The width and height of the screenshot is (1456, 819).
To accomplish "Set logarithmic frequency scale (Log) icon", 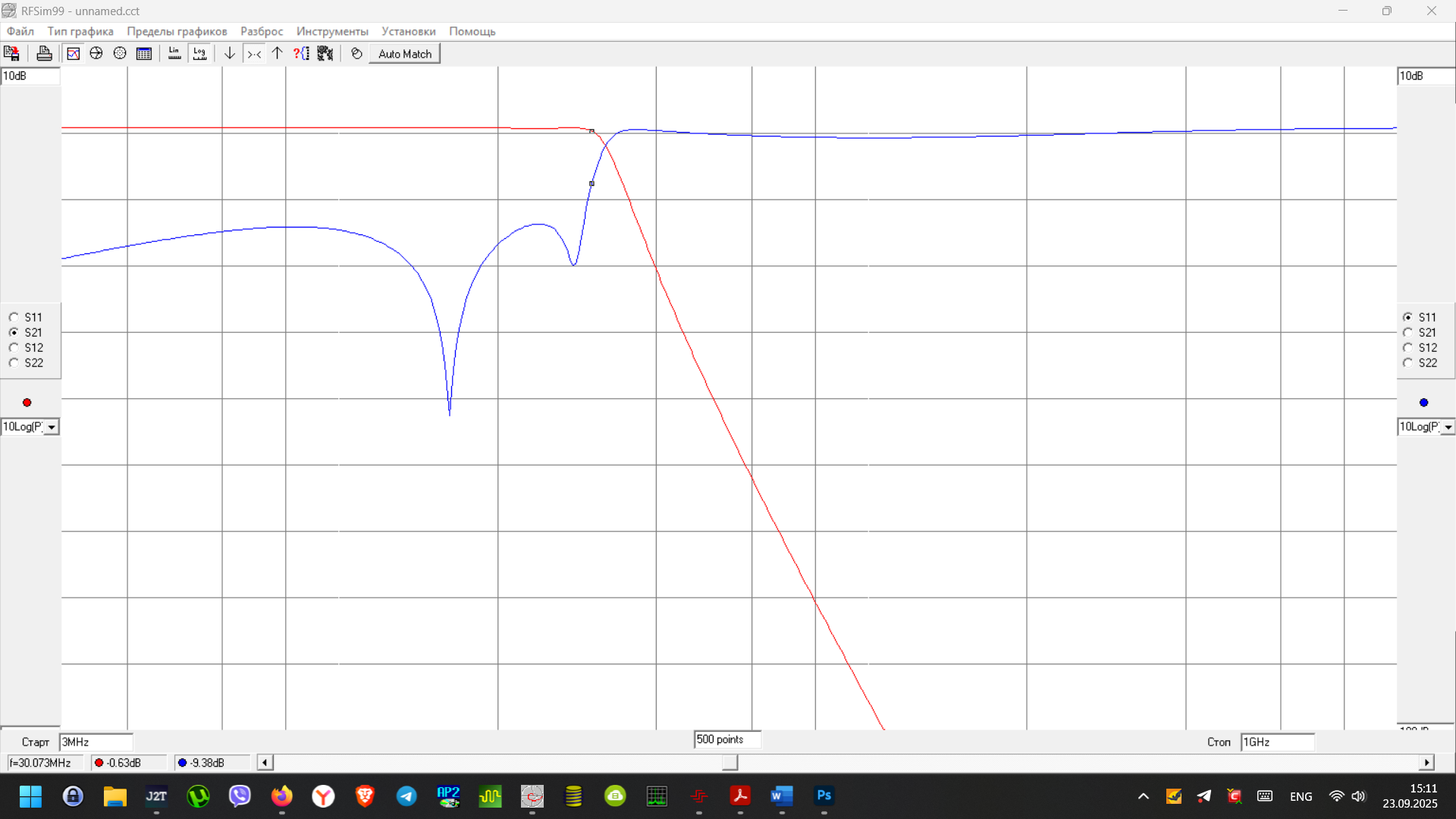I will (x=199, y=54).
